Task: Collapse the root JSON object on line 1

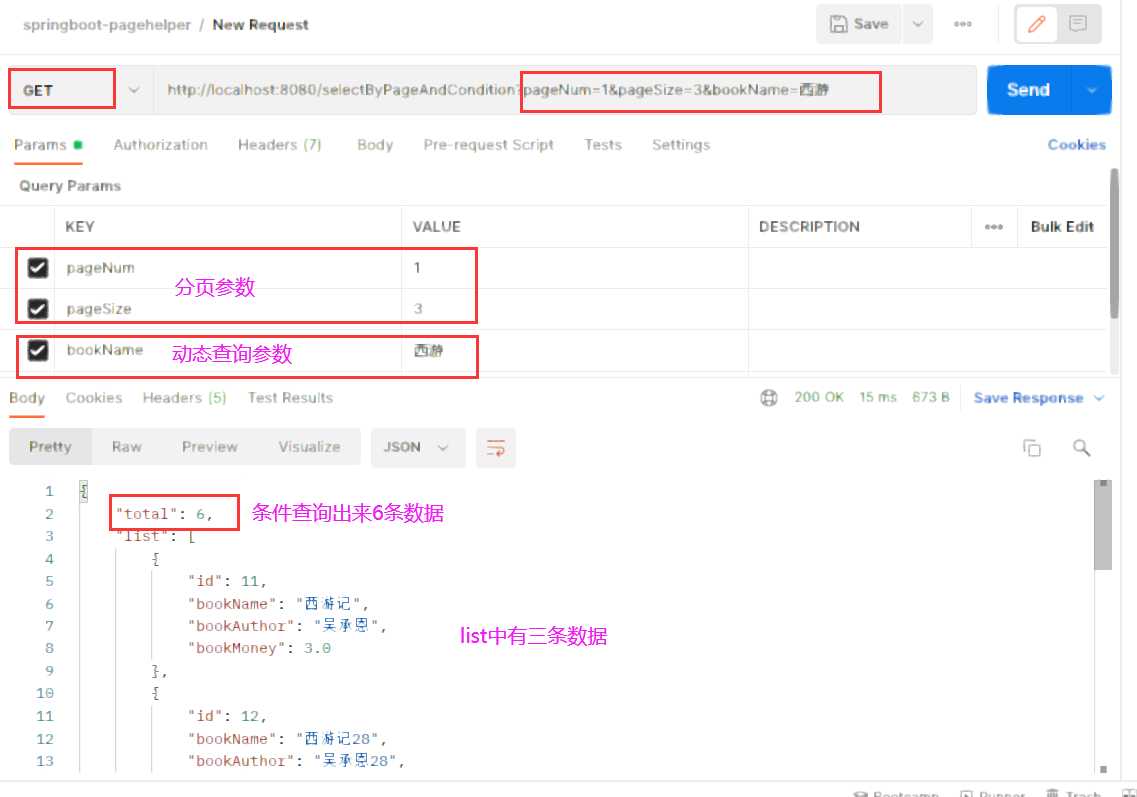Action: coord(83,491)
